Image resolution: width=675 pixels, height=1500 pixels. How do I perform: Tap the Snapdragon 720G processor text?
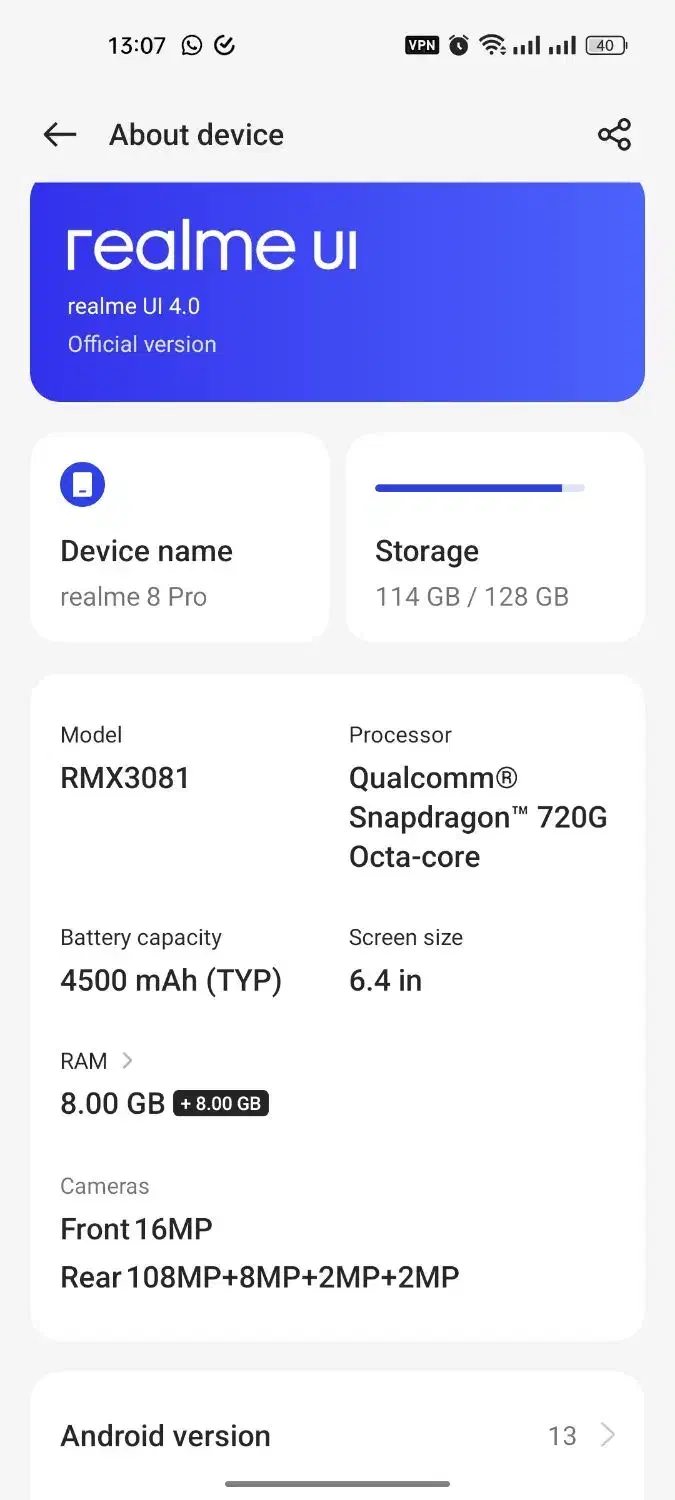478,817
